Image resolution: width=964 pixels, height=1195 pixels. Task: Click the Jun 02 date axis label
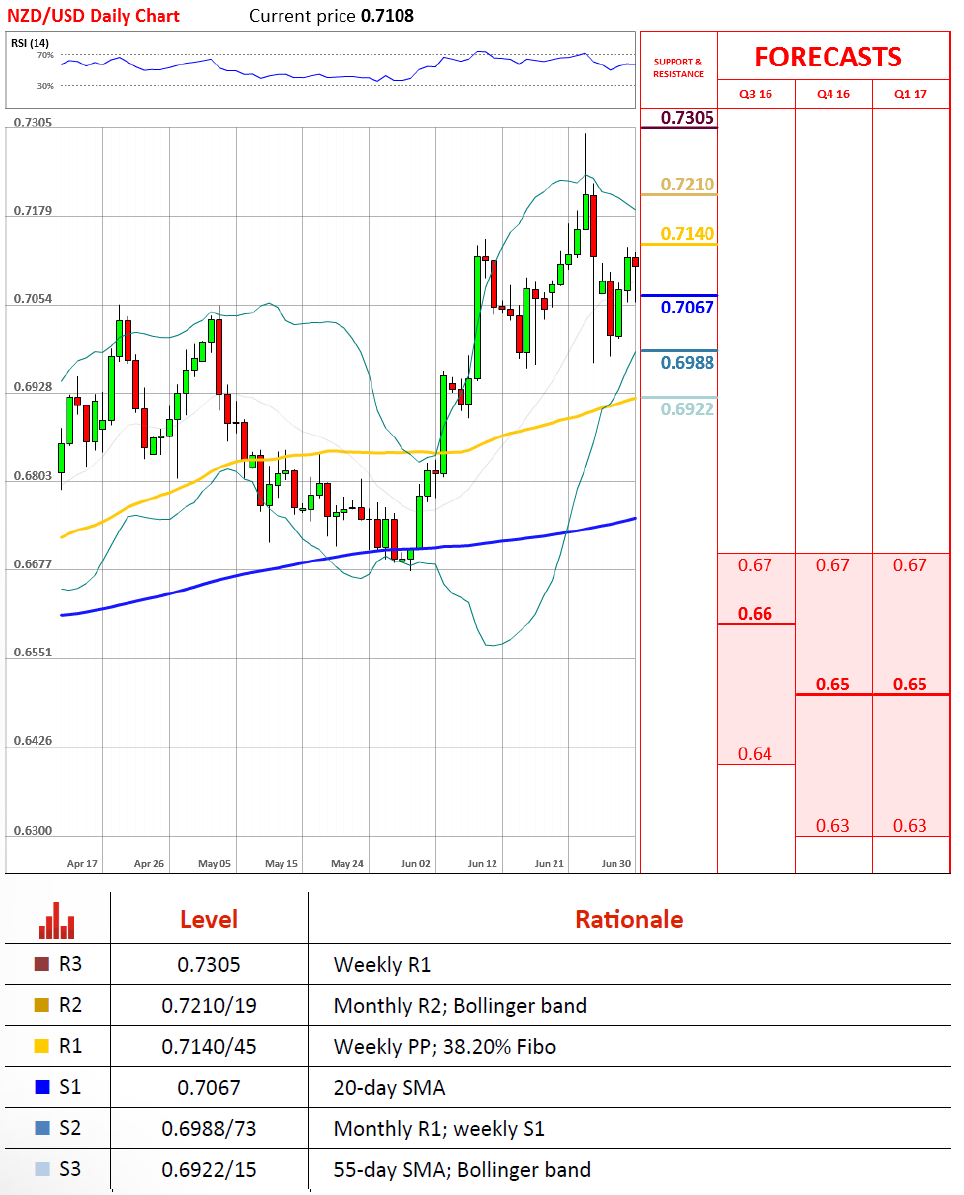(415, 863)
